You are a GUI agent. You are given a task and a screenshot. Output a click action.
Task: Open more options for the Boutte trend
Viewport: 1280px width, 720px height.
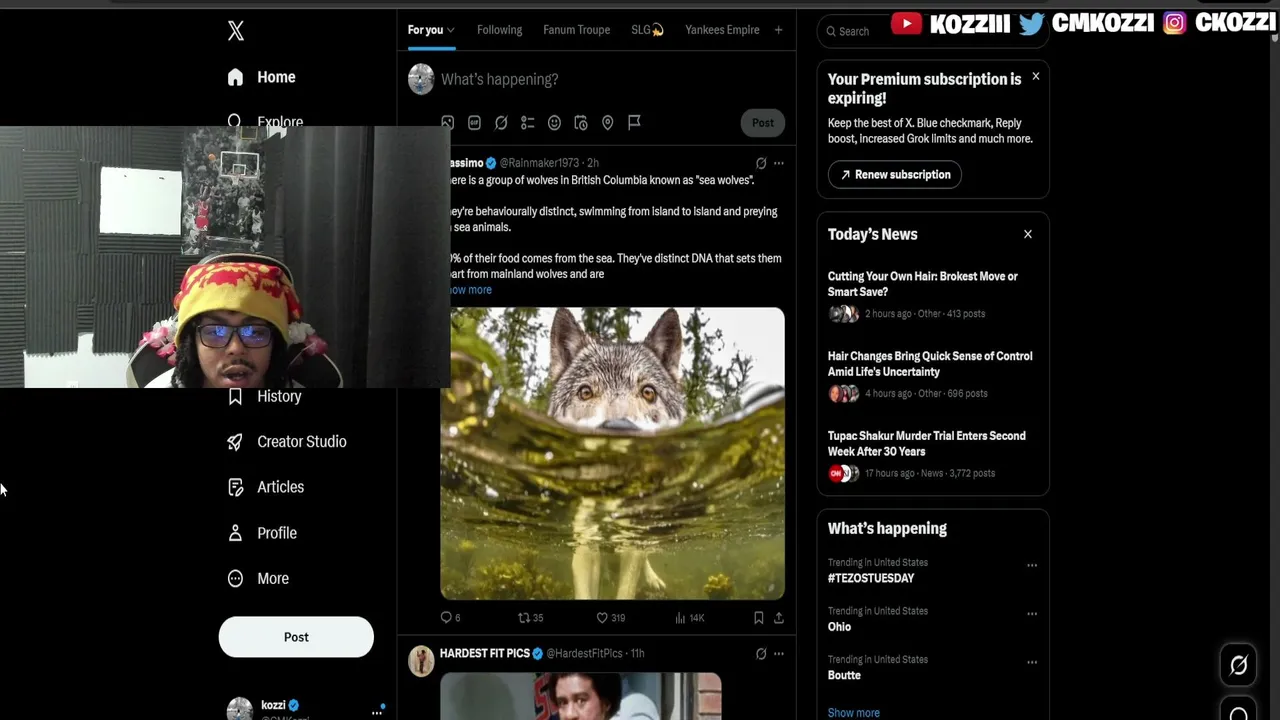click(x=1032, y=662)
